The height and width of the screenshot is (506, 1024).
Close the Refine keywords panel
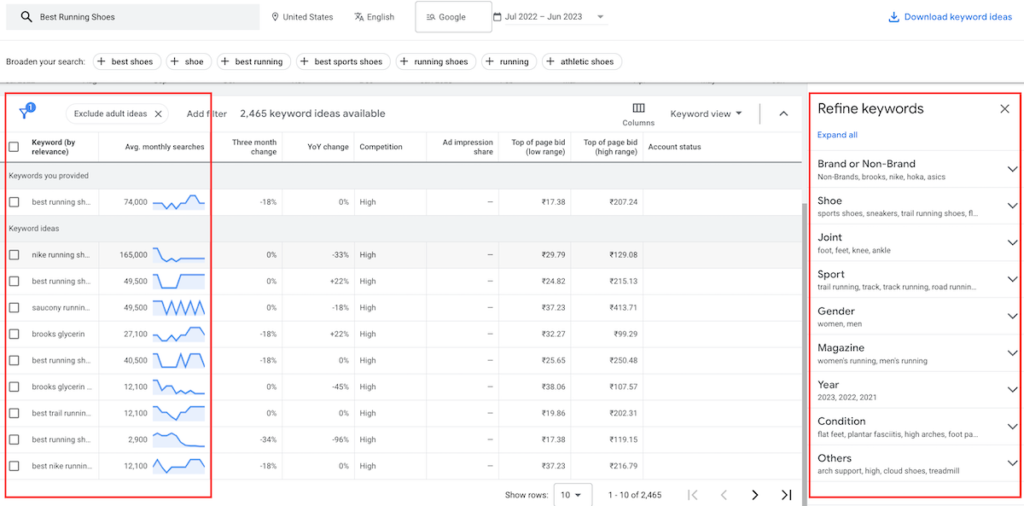pos(1004,109)
